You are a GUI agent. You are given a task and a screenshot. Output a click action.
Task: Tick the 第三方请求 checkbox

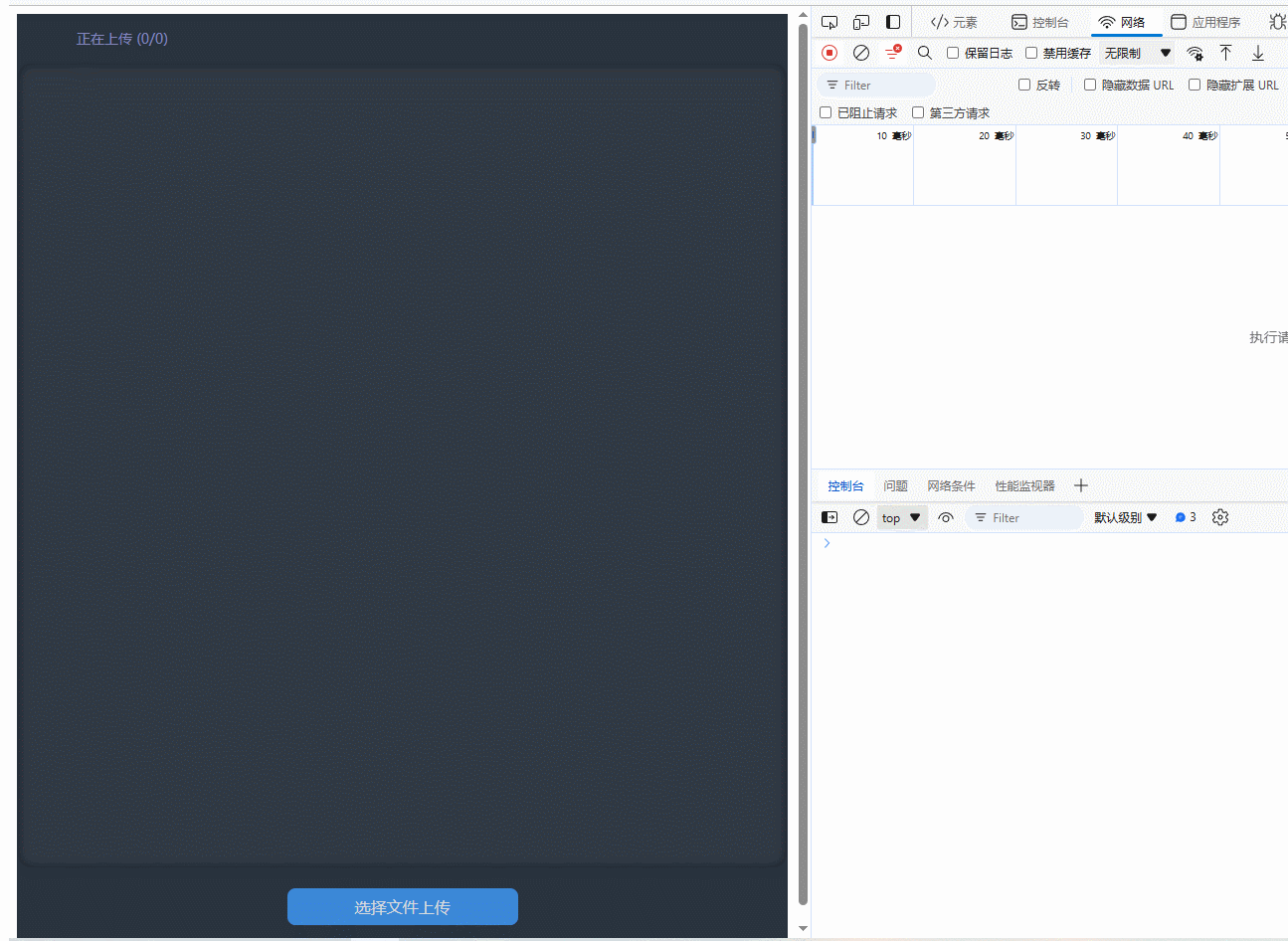pyautogui.click(x=918, y=112)
